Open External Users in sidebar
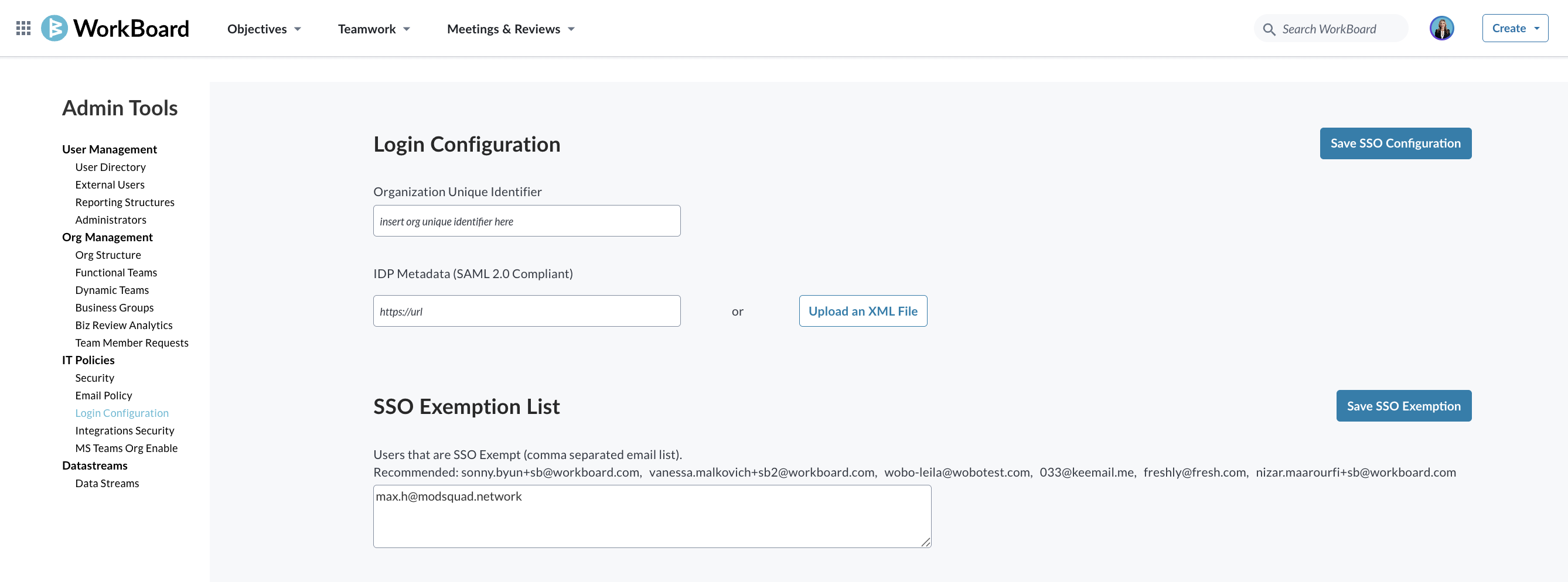Image resolution: width=1568 pixels, height=582 pixels. point(110,184)
